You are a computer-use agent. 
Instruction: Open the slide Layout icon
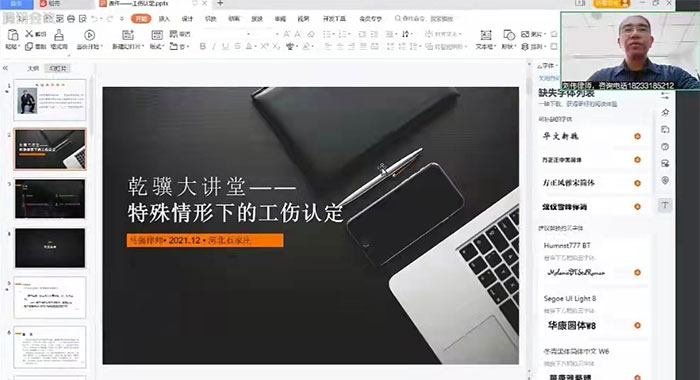point(157,35)
